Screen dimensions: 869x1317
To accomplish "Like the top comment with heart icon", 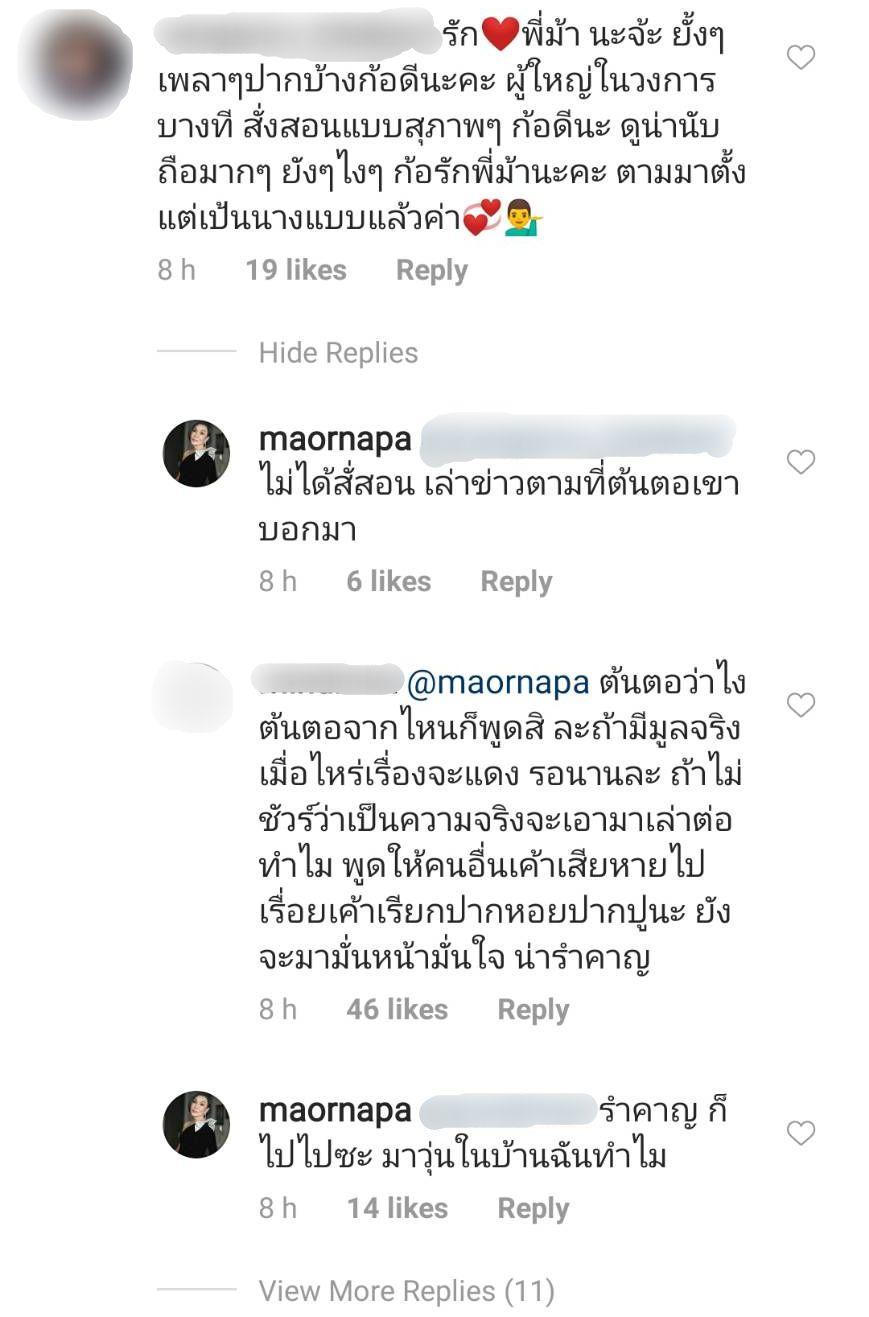I will pyautogui.click(x=800, y=58).
